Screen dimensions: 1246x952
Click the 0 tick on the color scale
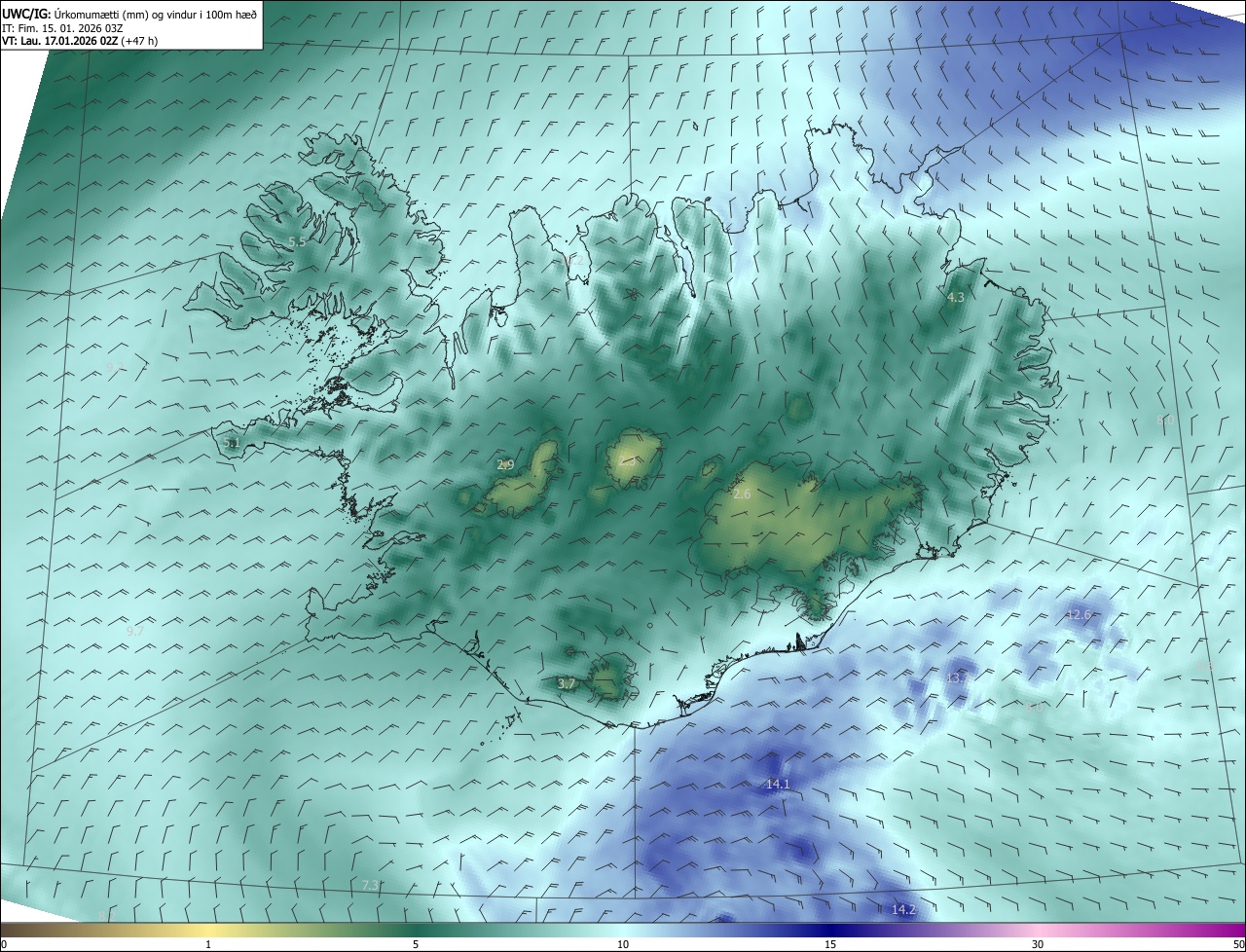(x=4, y=944)
